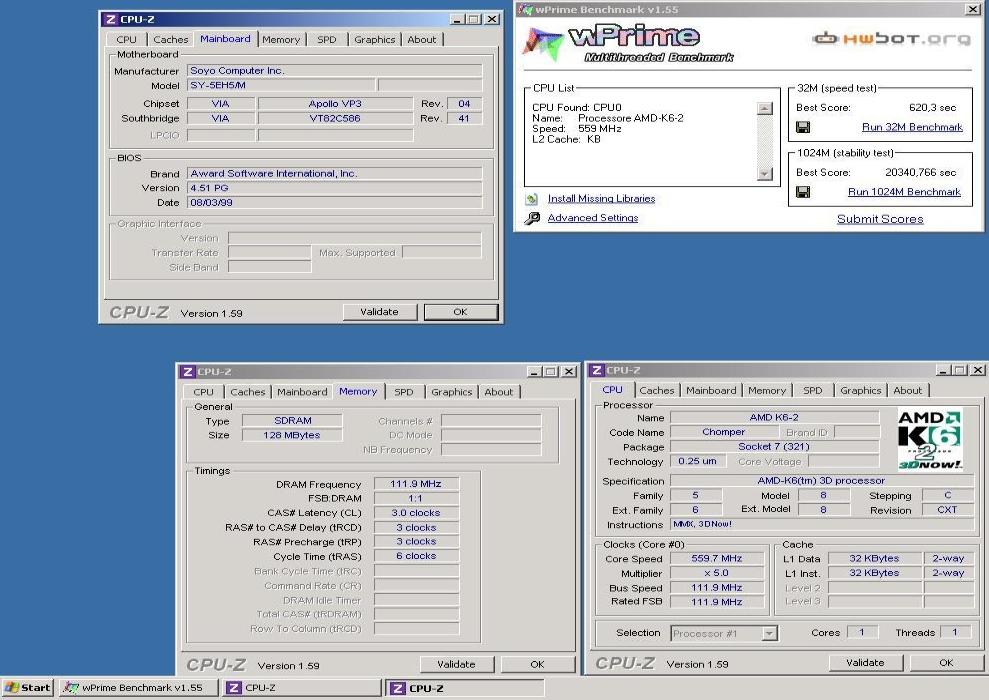
Task: Open Processor #1 selection dropdown
Action: [x=769, y=633]
